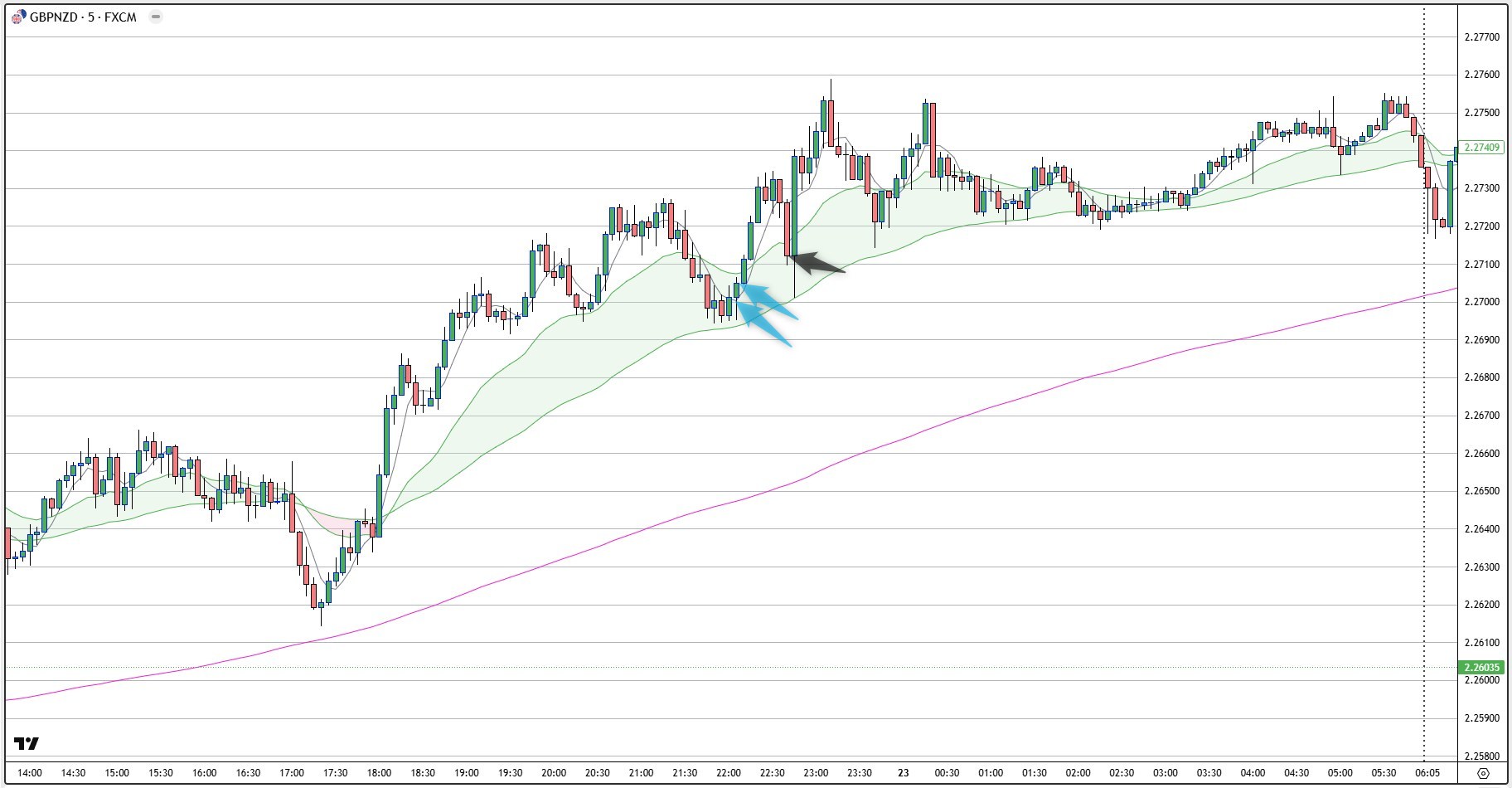Click the 14:00 time axis label

[x=29, y=773]
